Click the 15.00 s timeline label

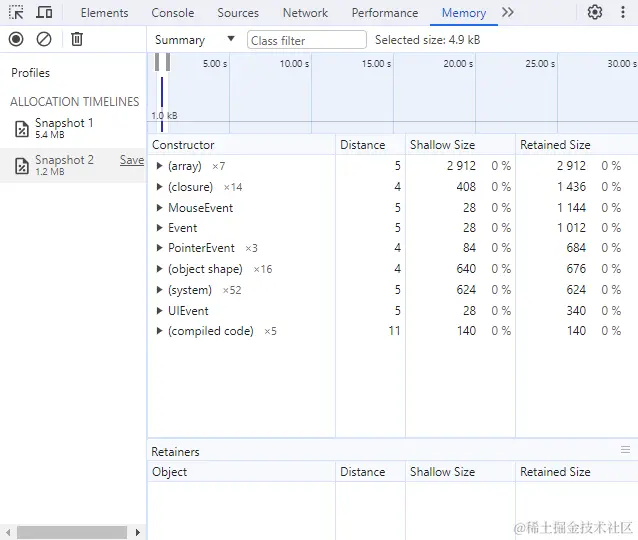coord(376,64)
